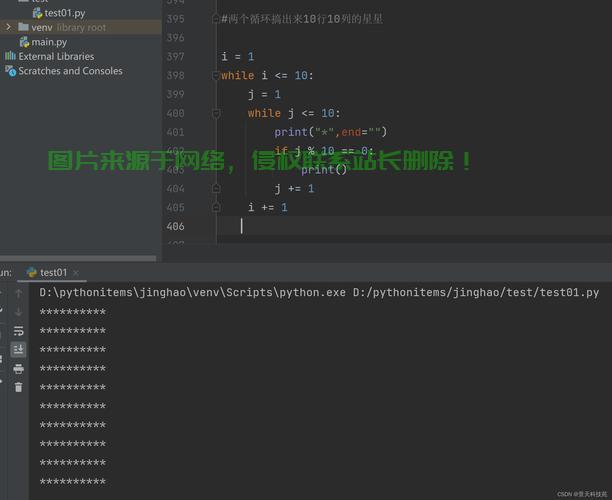Clear console output with trash icon

click(18, 387)
